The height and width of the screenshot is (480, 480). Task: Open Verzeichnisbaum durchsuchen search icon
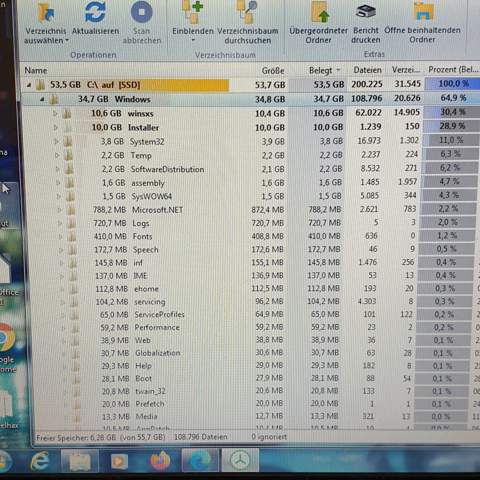click(247, 12)
